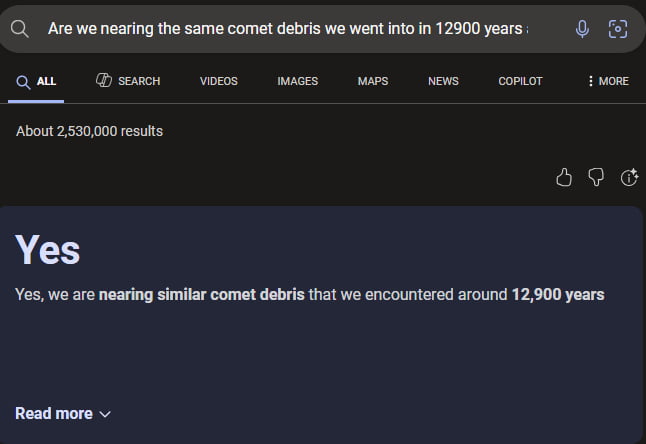Open the Copilot tab
Image resolution: width=646 pixels, height=444 pixels.
click(520, 81)
